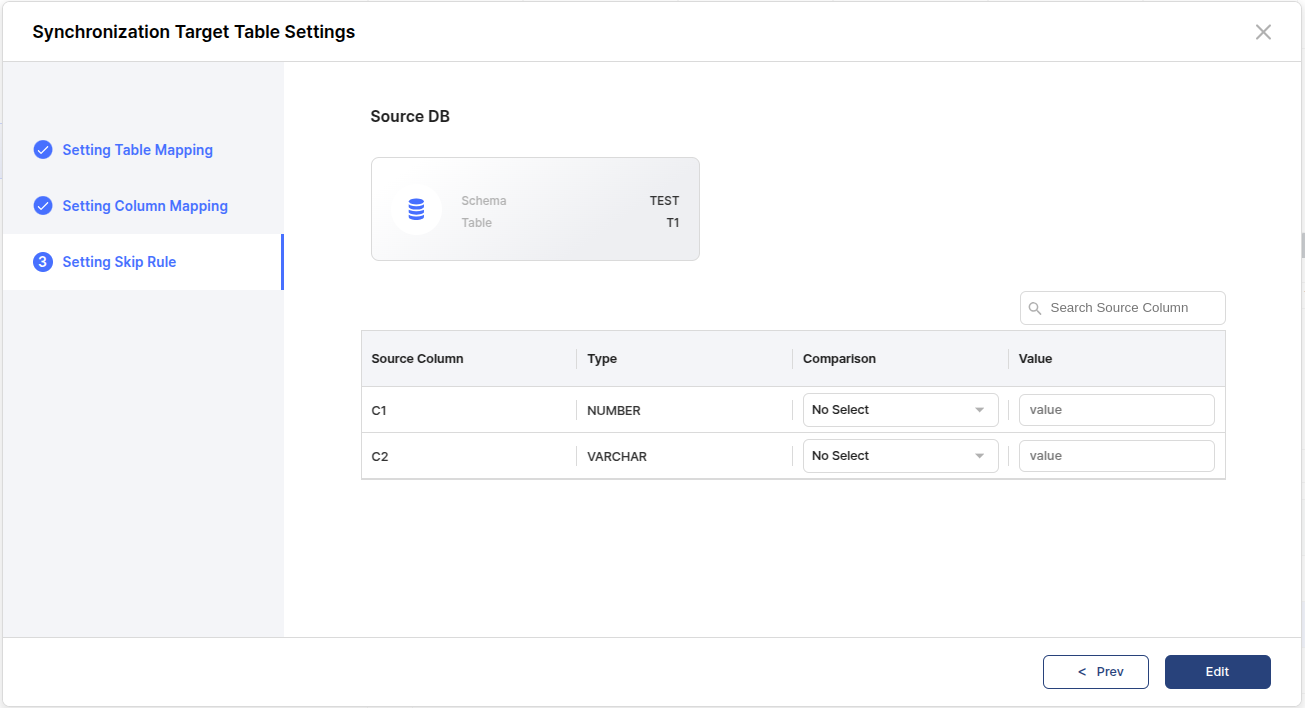Click the dropdown arrow in C1 row
Viewport: 1305px width, 708px height.
coord(980,410)
